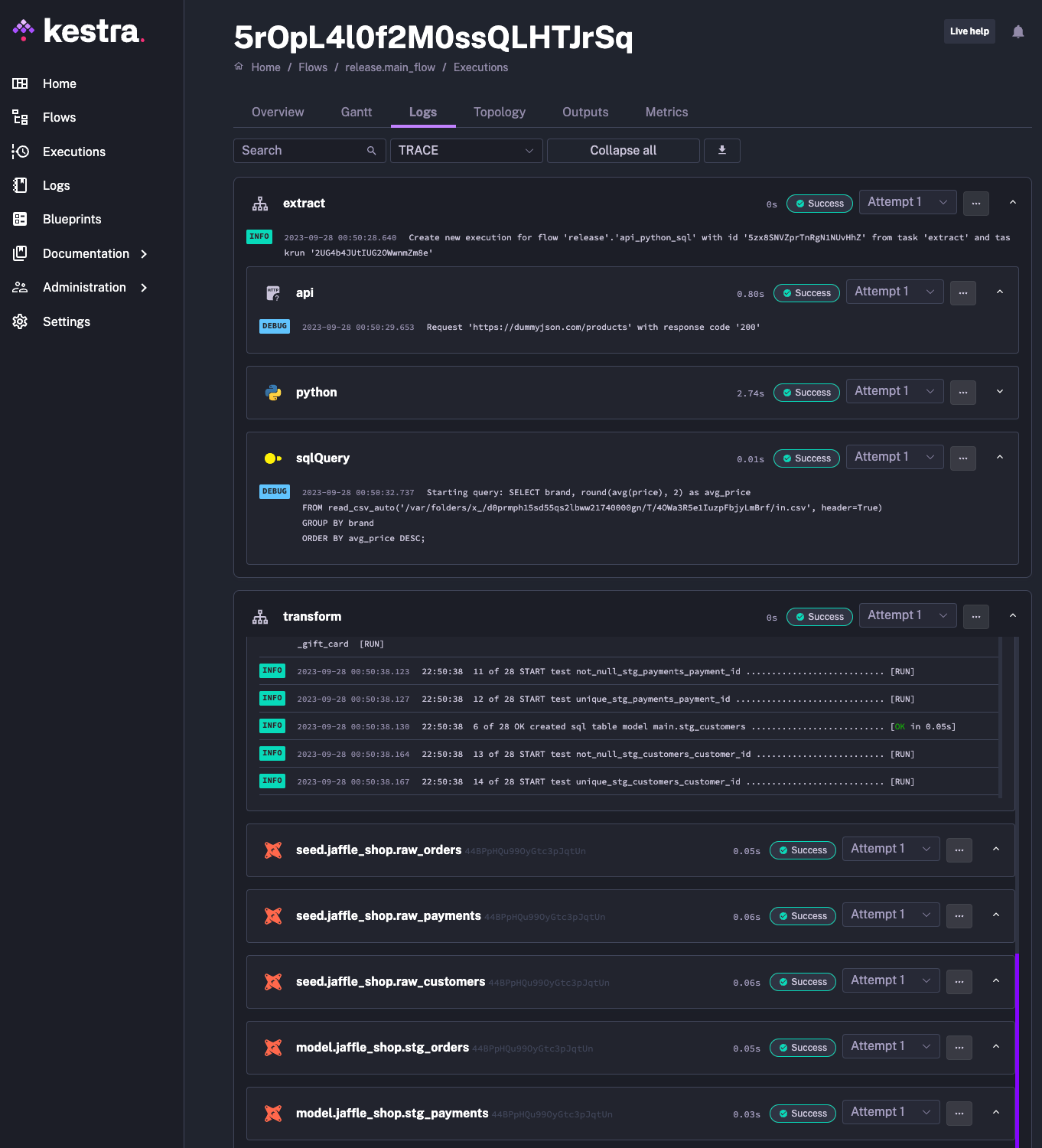Open three-dot menu for sqlQuery task
Viewport: 1042px width, 1148px height.
[x=962, y=458]
